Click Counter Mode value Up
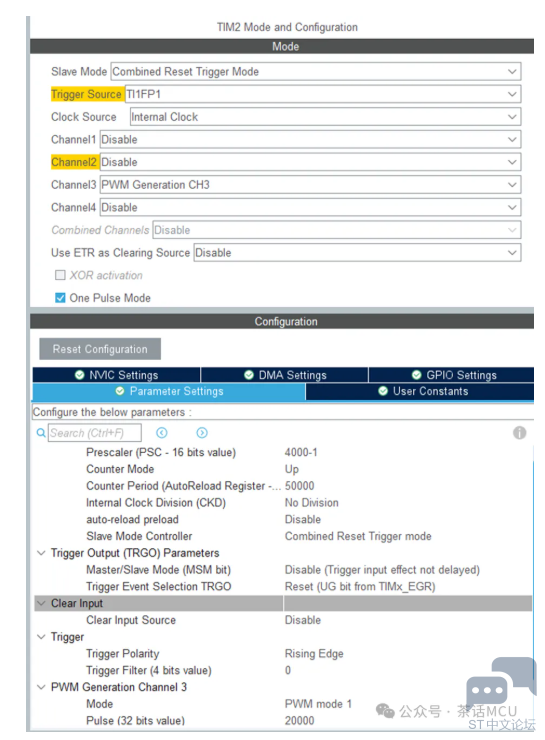 tap(292, 470)
